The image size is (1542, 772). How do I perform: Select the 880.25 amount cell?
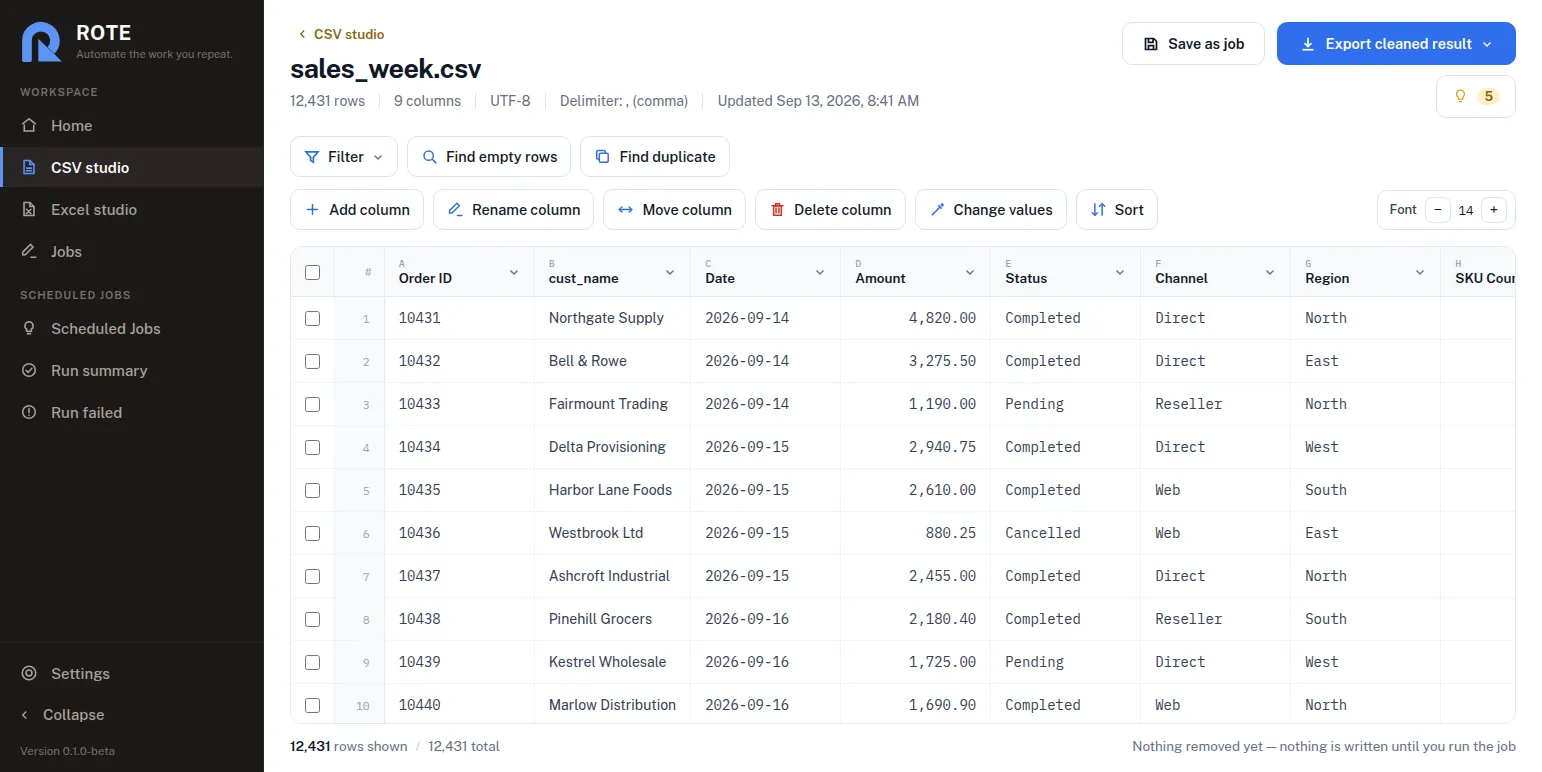point(916,533)
